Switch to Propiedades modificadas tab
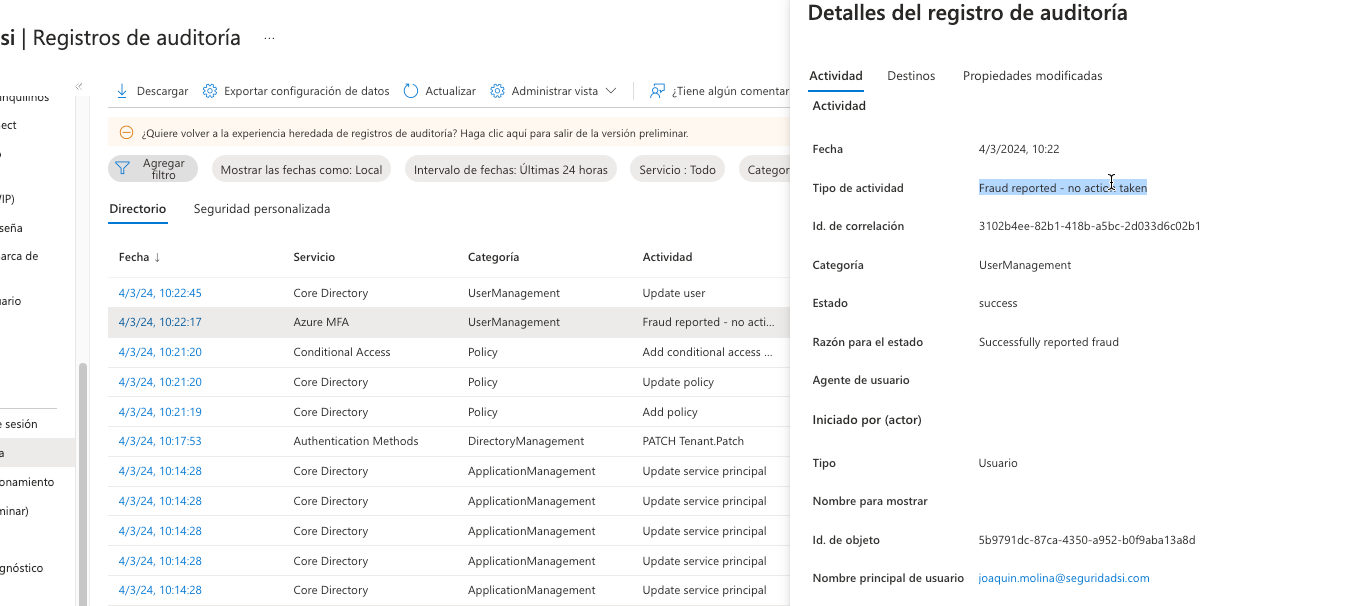The height and width of the screenshot is (606, 1372). click(x=1032, y=76)
